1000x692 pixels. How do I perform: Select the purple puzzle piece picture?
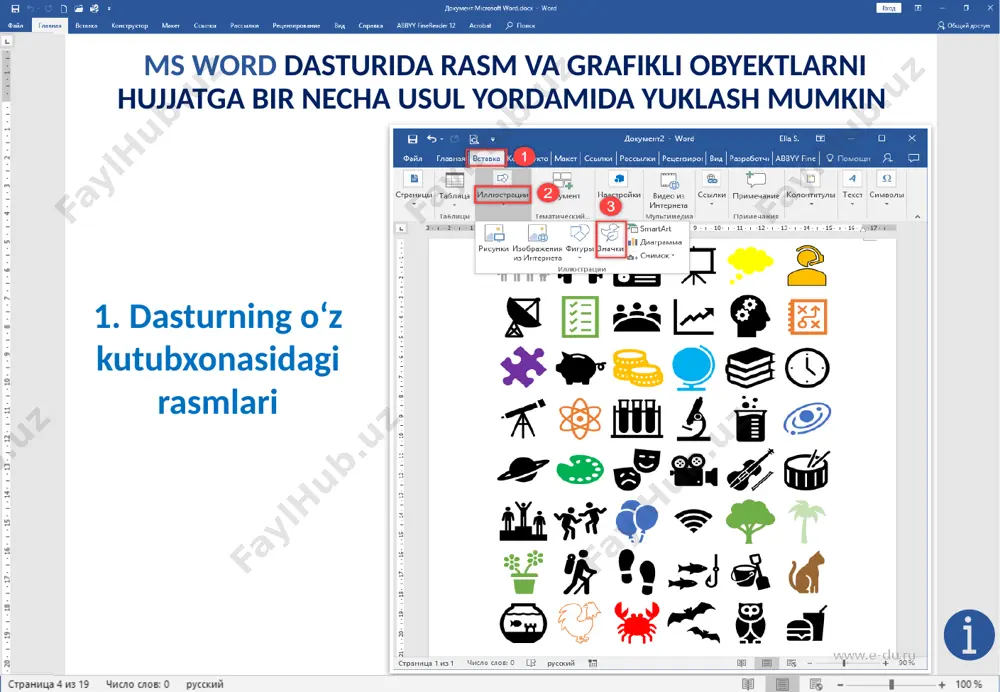pos(523,367)
